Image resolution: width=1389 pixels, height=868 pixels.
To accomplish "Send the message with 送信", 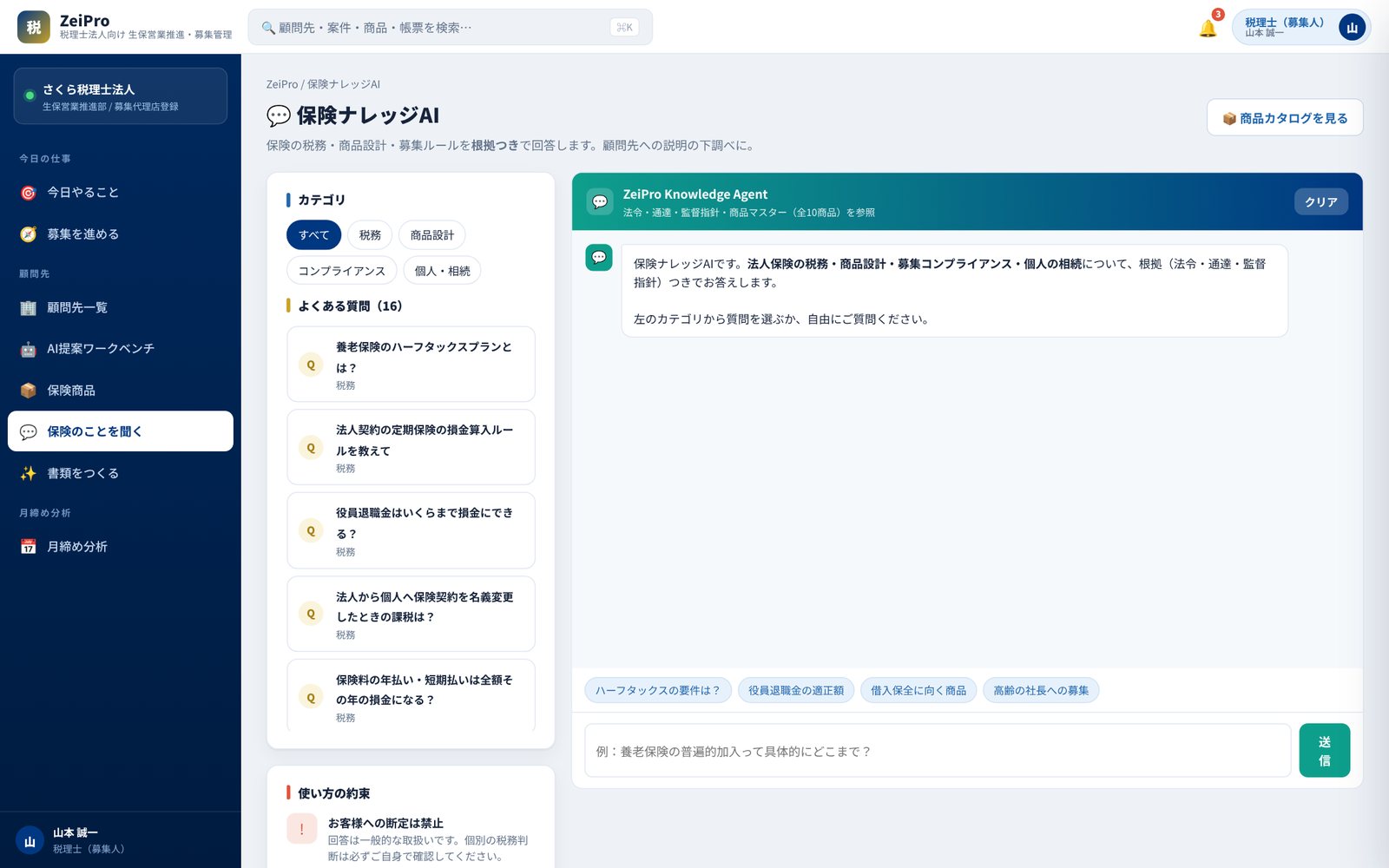I will tap(1324, 751).
